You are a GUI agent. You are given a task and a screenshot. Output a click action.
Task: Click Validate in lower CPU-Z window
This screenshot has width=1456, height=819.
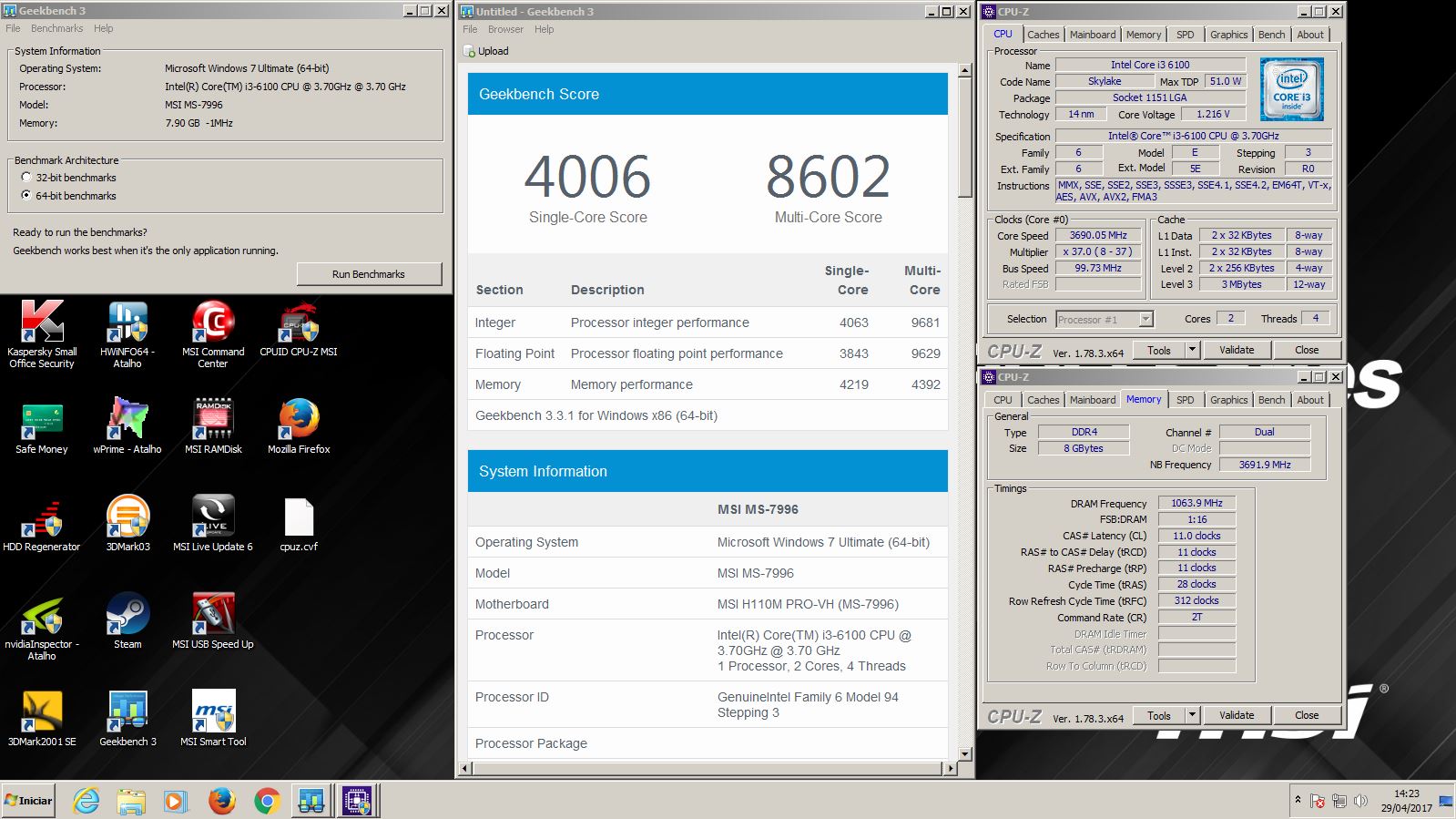1237,715
